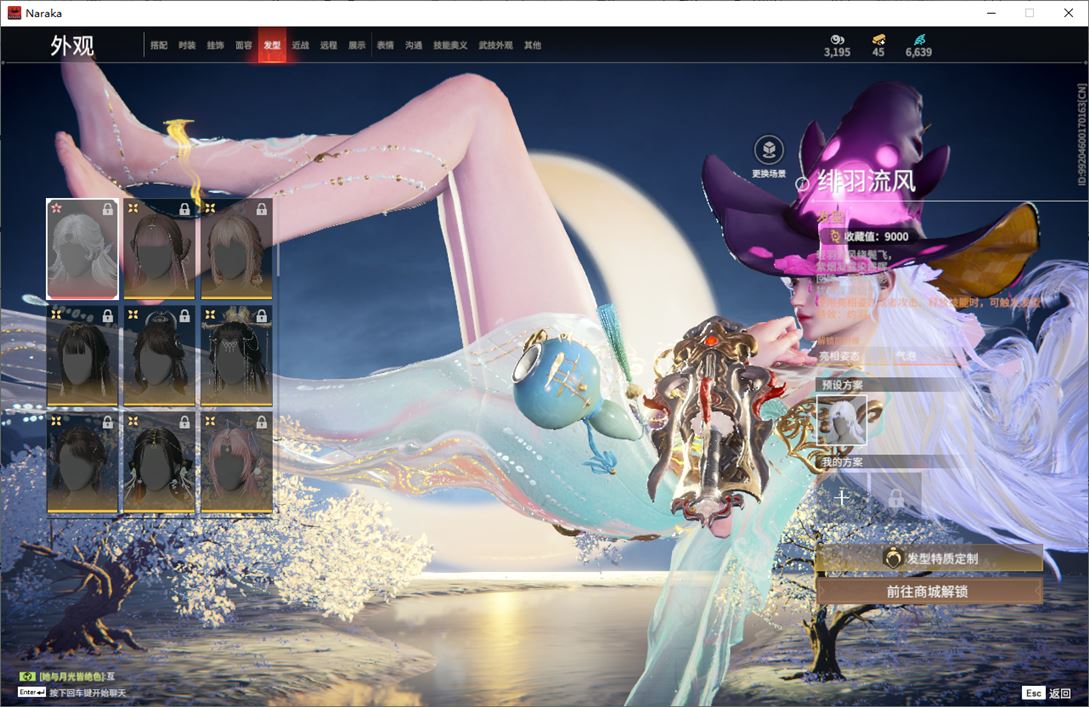Click the silver coin currency icon showing 3,195
The height and width of the screenshot is (707, 1089).
[837, 40]
